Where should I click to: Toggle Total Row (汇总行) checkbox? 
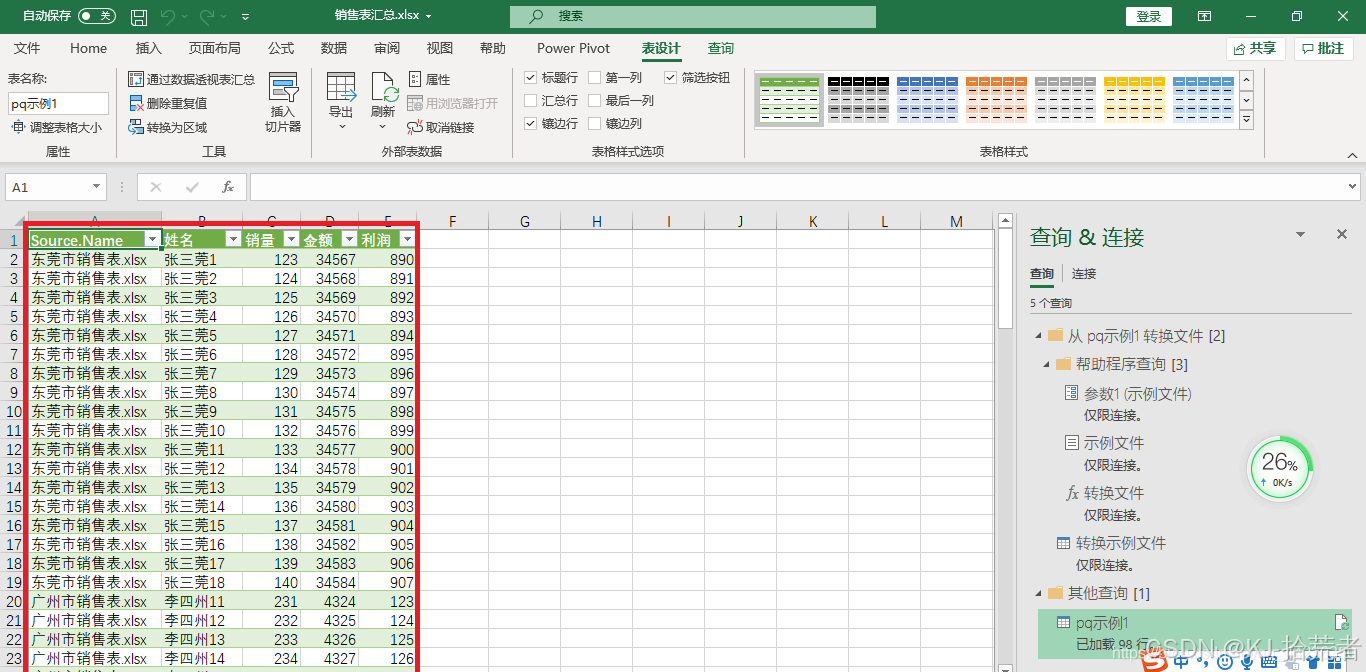pos(531,100)
